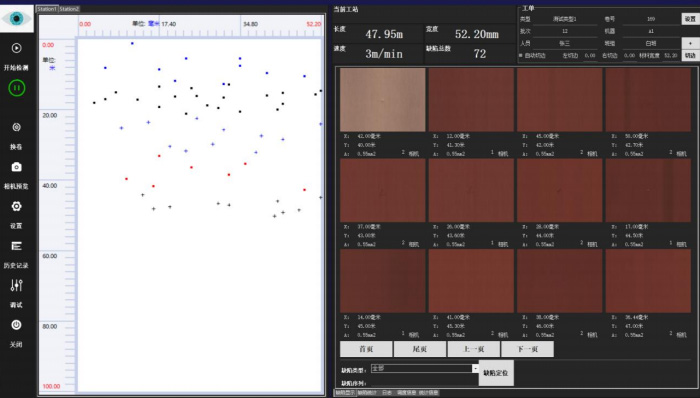Switch to the Station2 tab

[x=69, y=9]
